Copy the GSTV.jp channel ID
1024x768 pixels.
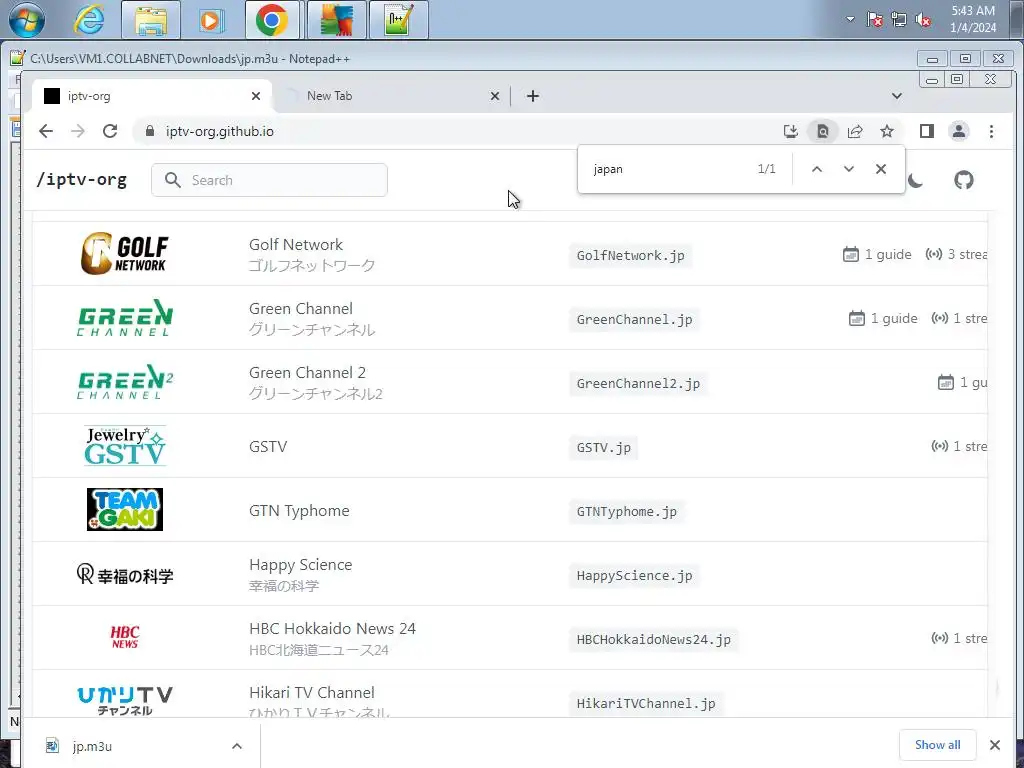[x=603, y=447]
